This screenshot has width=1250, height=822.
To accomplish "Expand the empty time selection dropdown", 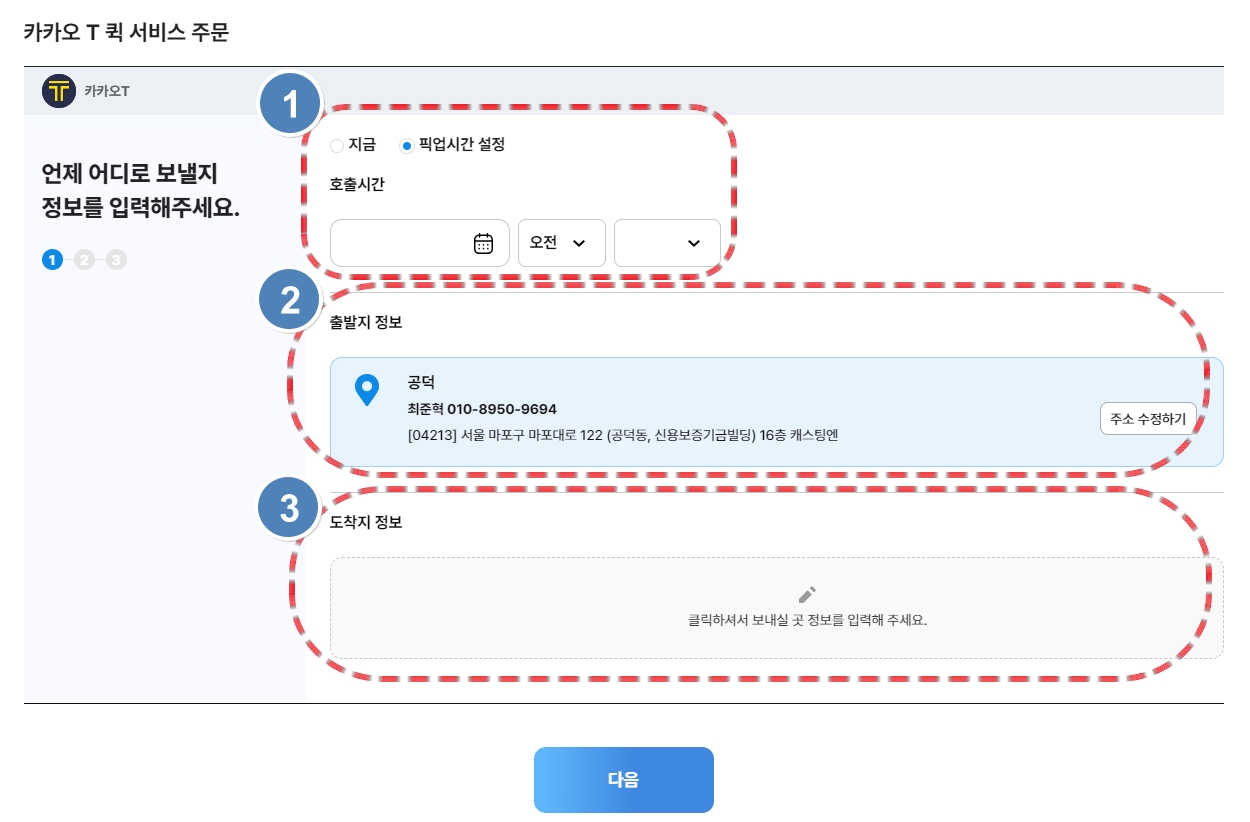I will pos(667,243).
